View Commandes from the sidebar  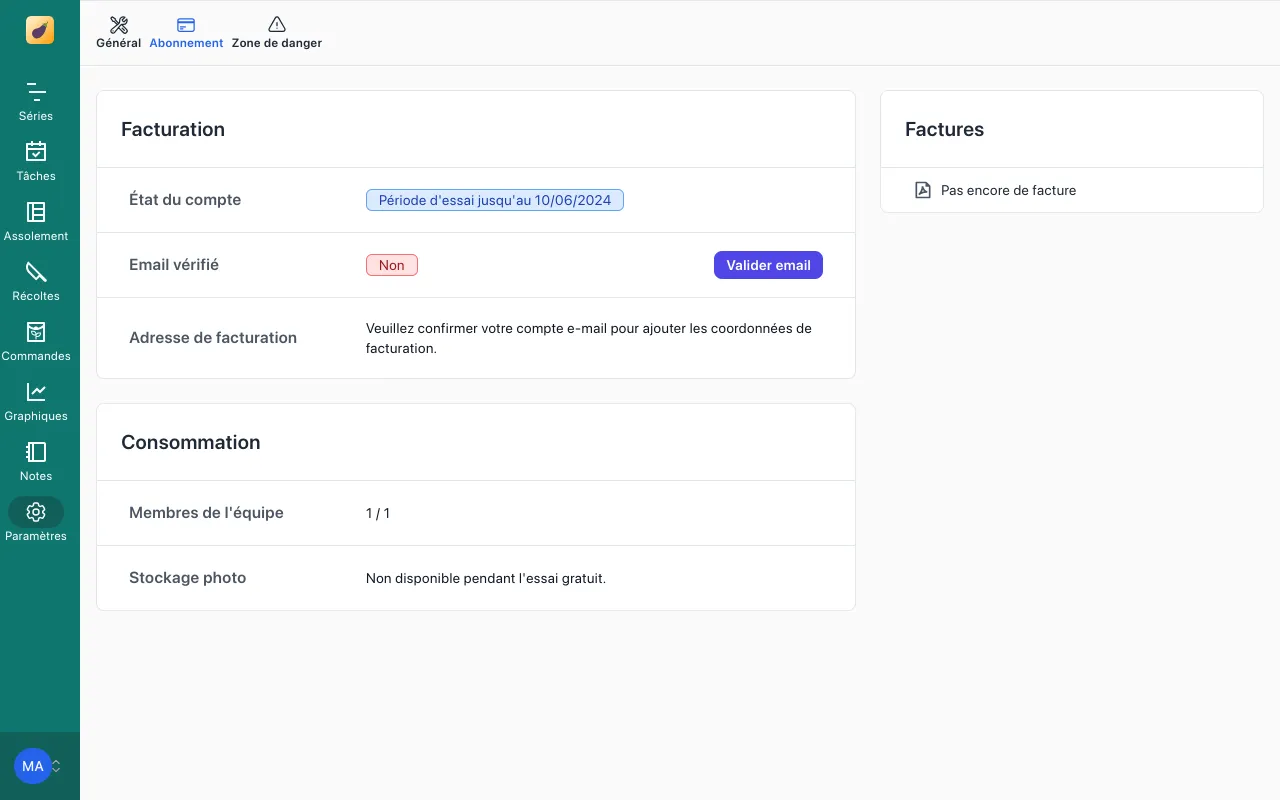click(35, 340)
